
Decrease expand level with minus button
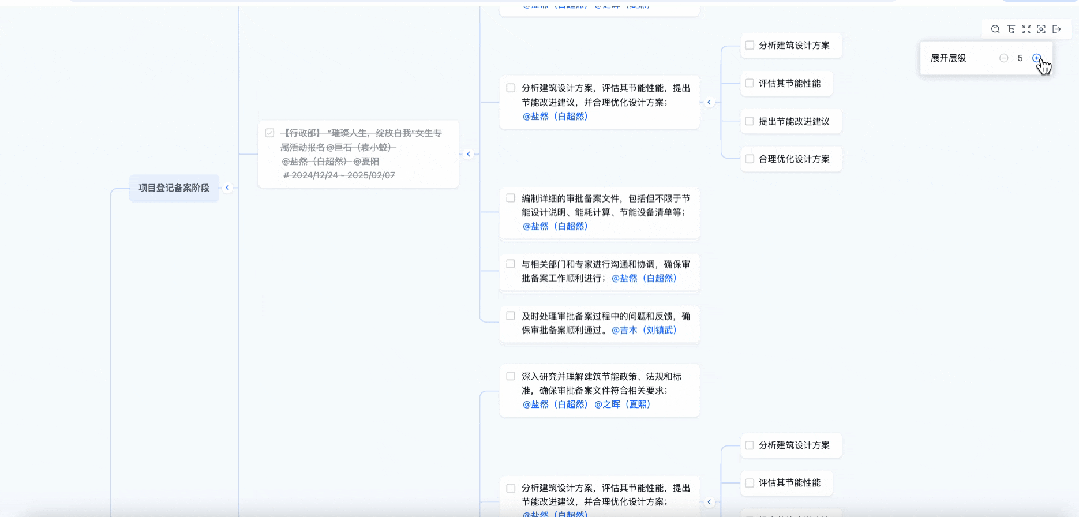point(1003,59)
